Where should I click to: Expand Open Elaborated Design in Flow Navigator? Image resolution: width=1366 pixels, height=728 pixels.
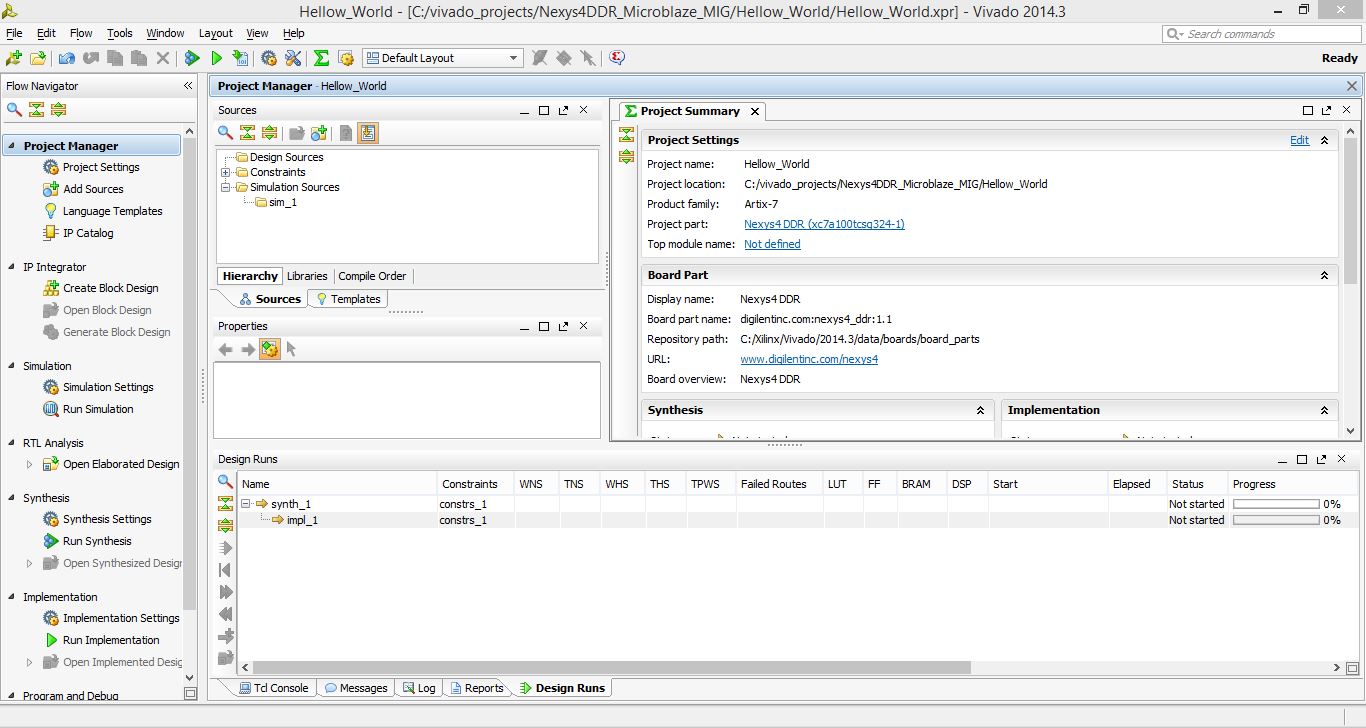point(29,464)
